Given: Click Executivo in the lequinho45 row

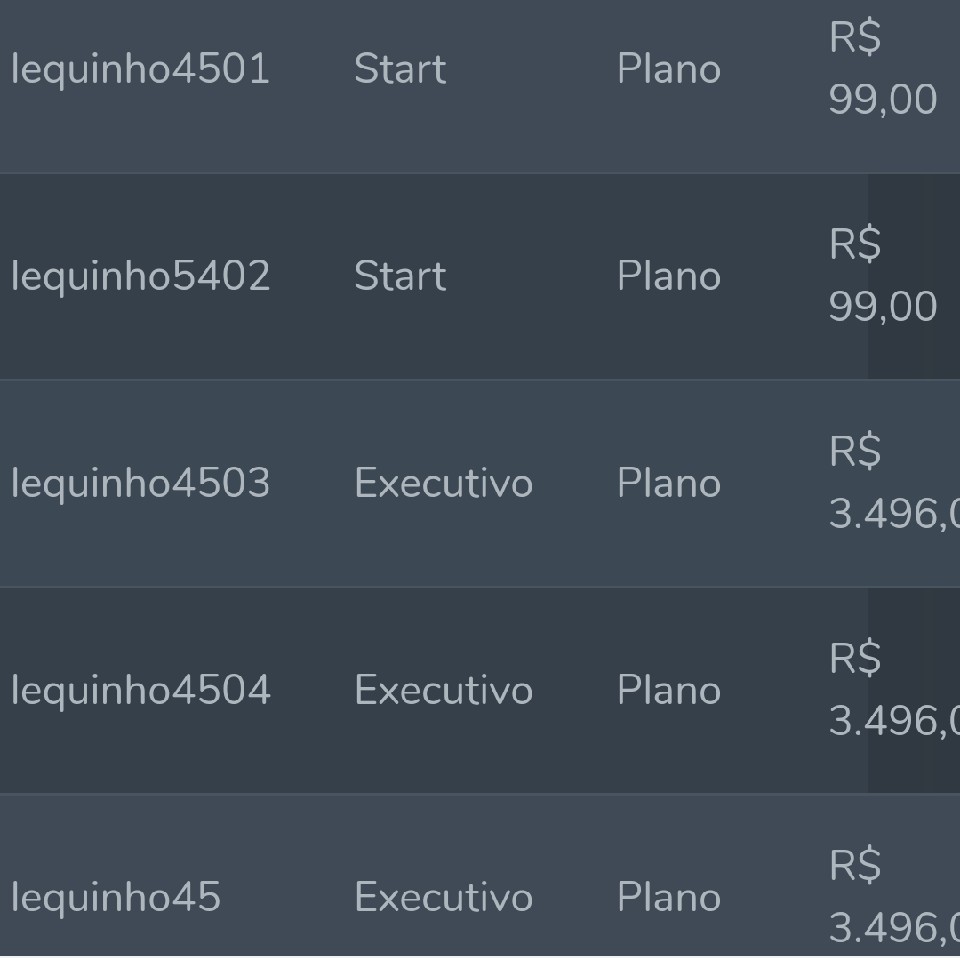Looking at the screenshot, I should [443, 897].
